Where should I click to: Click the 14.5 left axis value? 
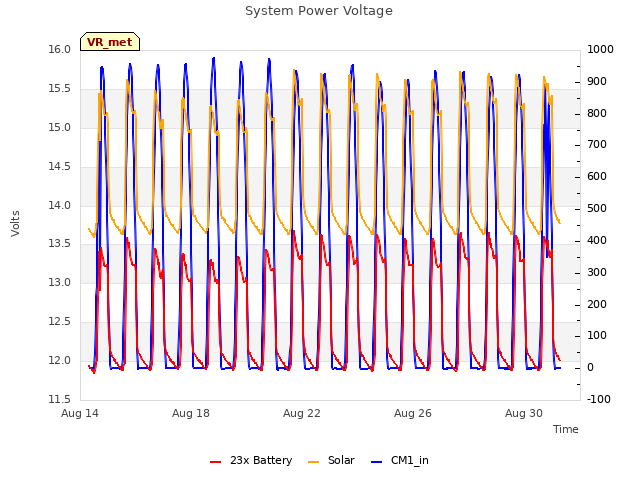point(60,167)
